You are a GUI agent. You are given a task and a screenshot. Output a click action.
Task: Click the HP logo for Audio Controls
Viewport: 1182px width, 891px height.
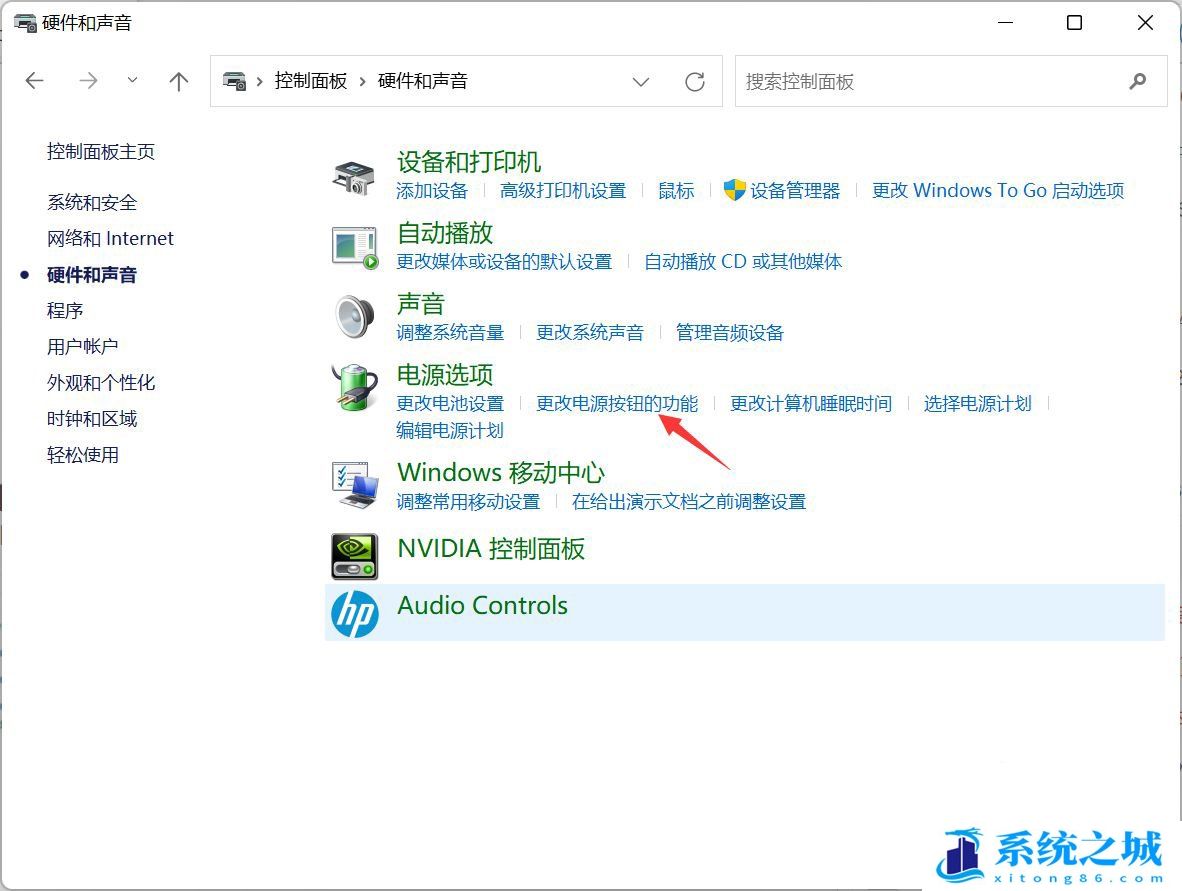[354, 610]
